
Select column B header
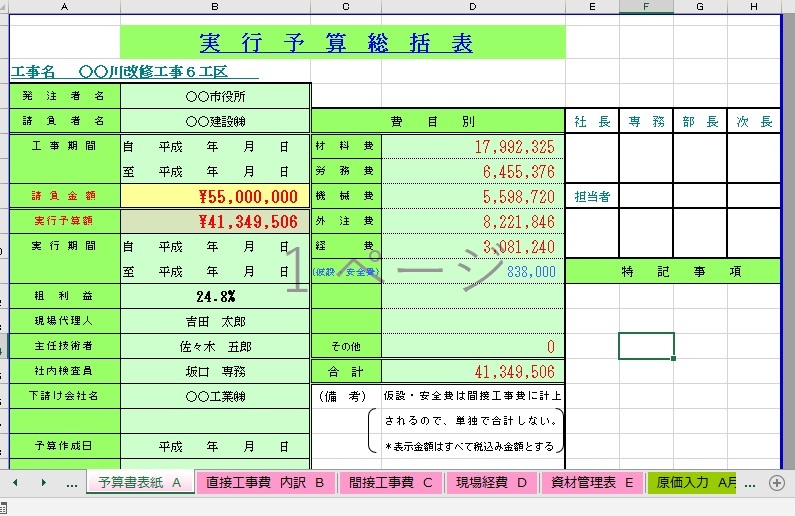tap(215, 7)
